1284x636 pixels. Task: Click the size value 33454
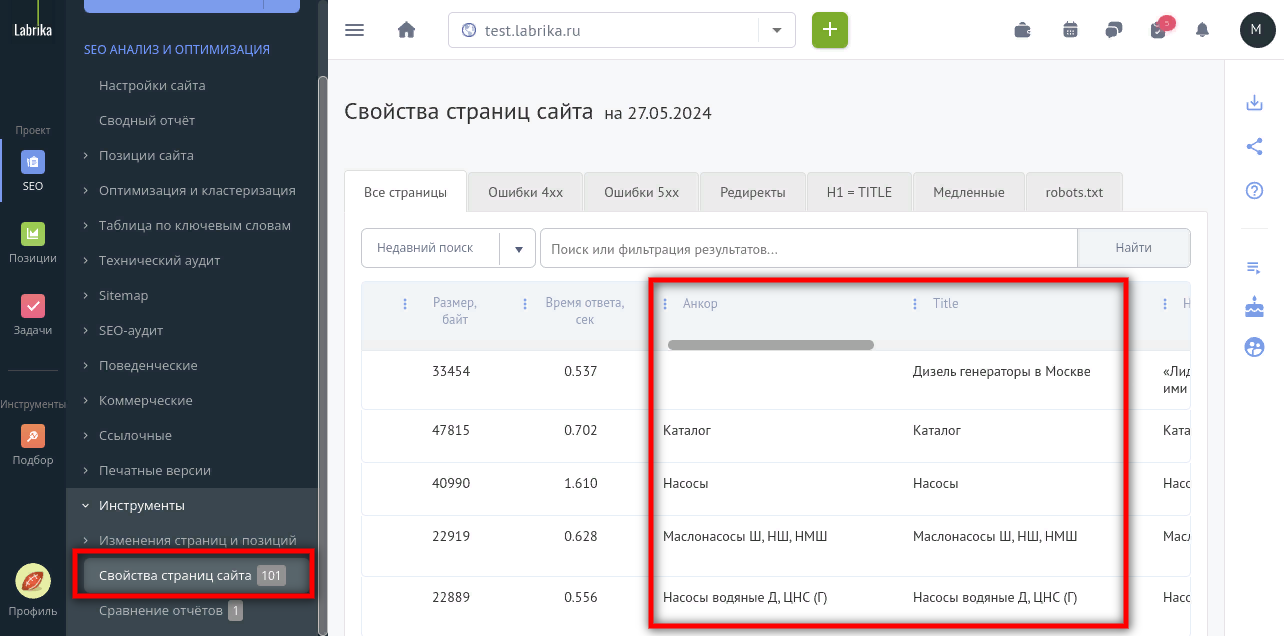tap(451, 371)
